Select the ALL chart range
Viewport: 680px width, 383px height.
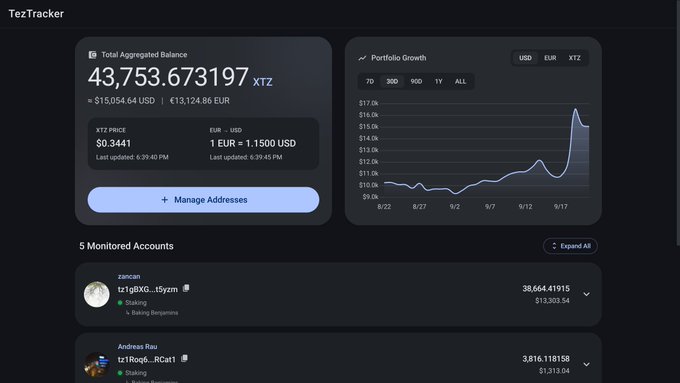(x=461, y=82)
